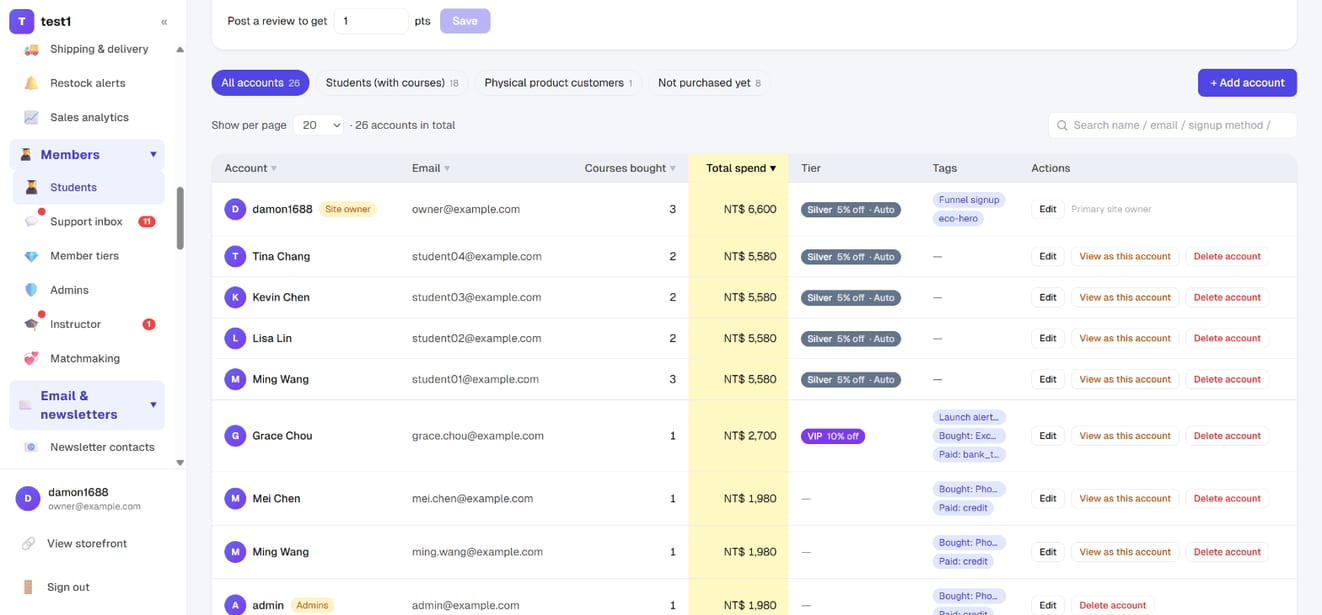Click the bell icon for Restock alerts

pos(31,83)
